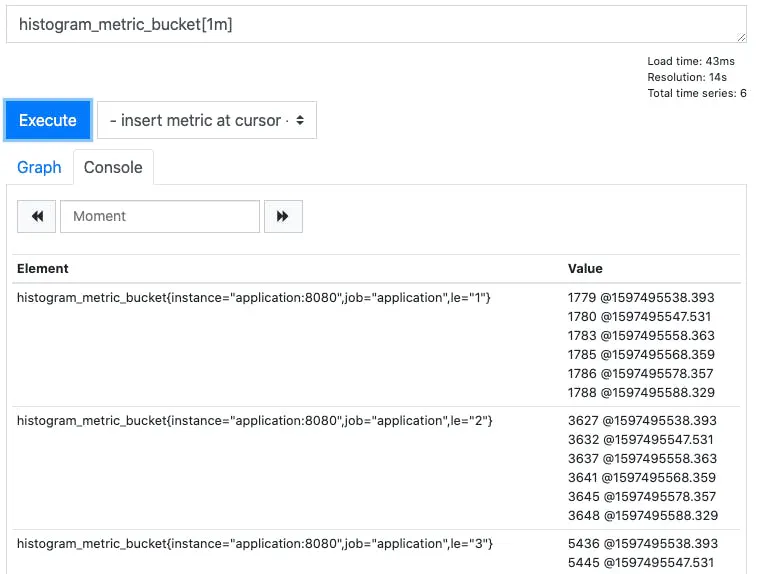Click value 1779 @1597495538.393
Image resolution: width=762 pixels, height=574 pixels.
point(641,297)
